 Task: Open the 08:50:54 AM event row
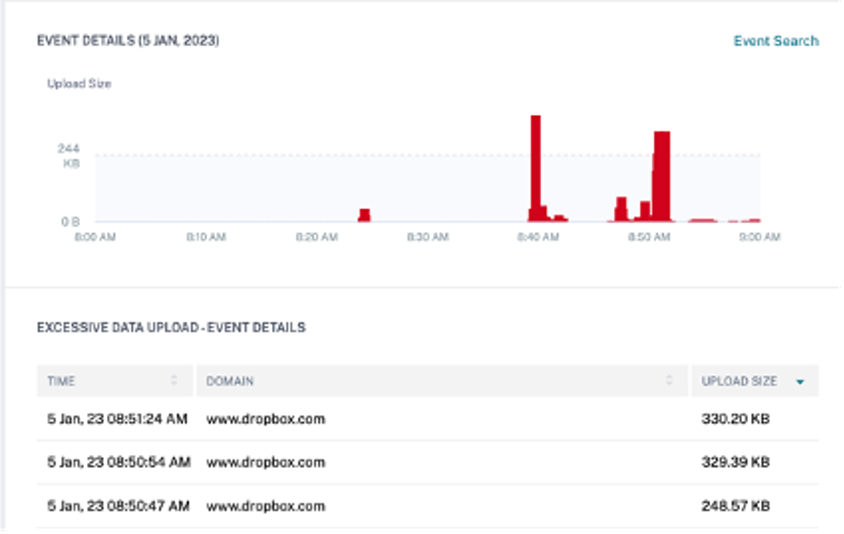[118, 462]
